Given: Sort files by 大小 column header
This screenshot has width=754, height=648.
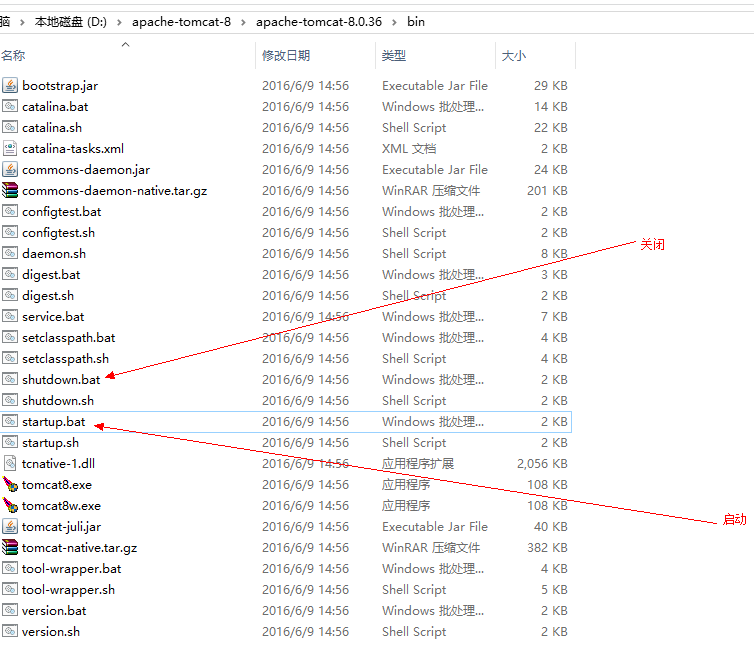Looking at the screenshot, I should (x=514, y=56).
